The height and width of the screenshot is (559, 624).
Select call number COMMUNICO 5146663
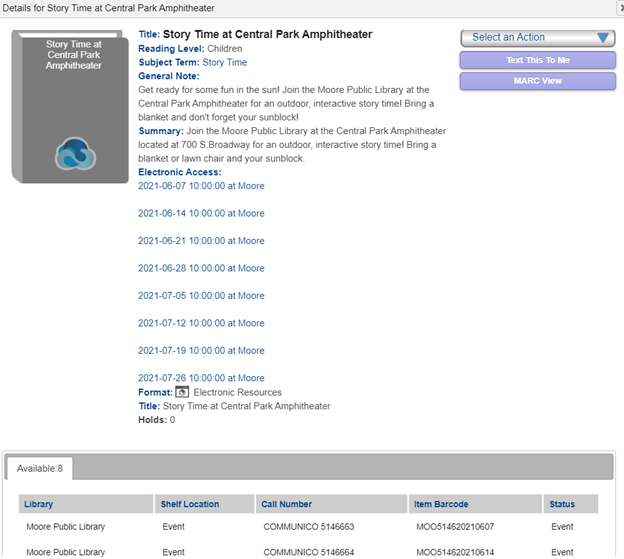coord(309,527)
